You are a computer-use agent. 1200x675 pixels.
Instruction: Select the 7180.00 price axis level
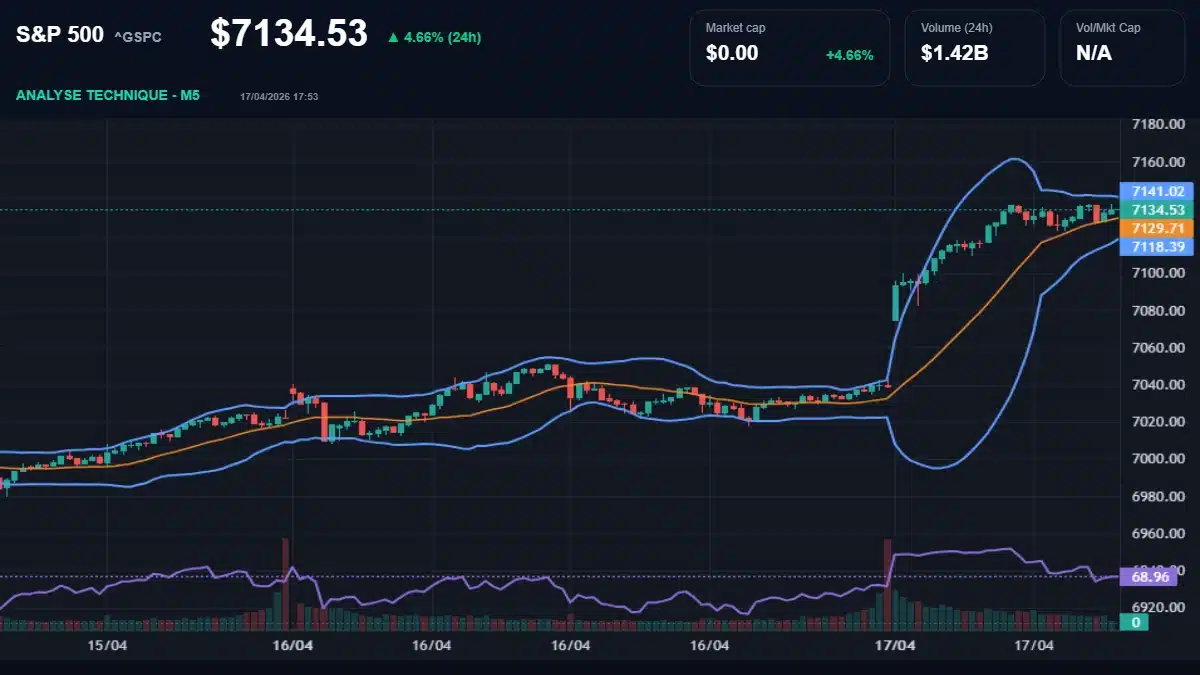1160,125
